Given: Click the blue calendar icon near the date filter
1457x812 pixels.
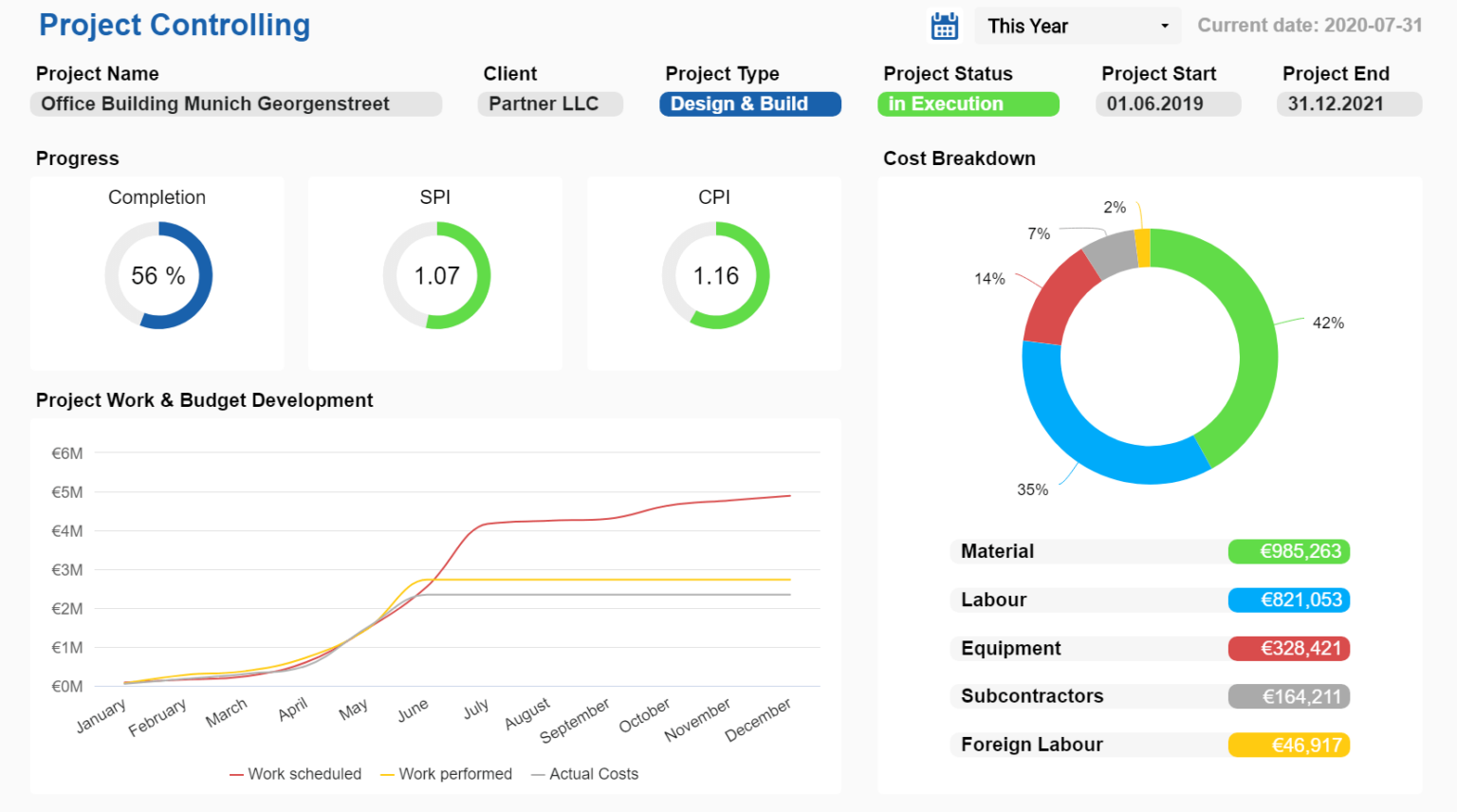Looking at the screenshot, I should (x=944, y=25).
